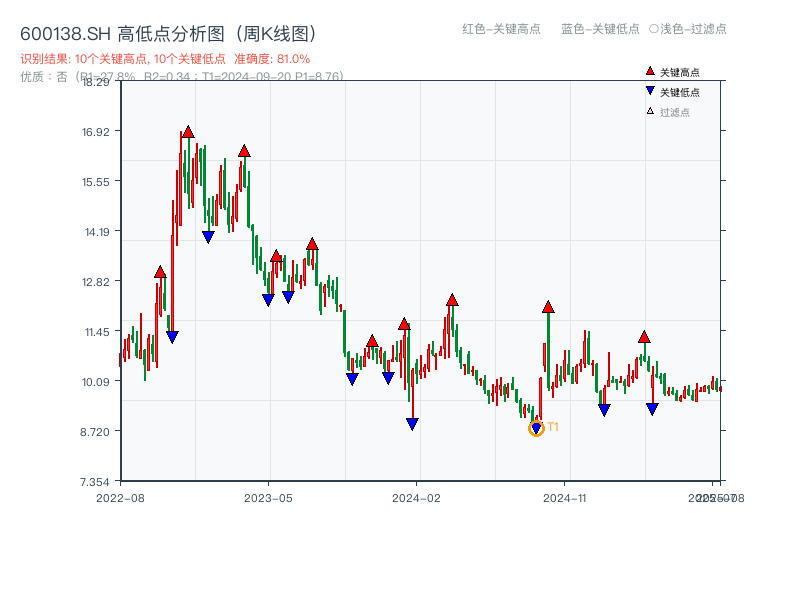Click the orange circled T1 marker on the chart

point(536,427)
